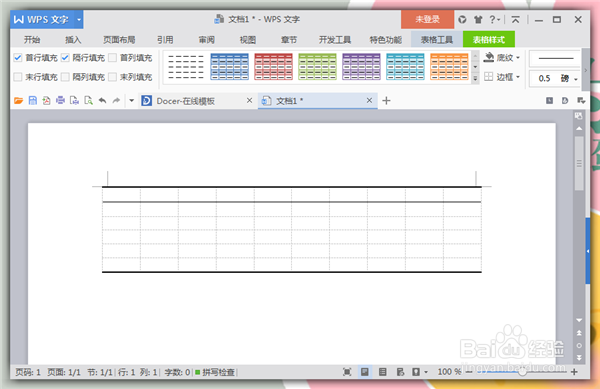
Task: Apply the plain dashed table style thumbnail
Action: [186, 67]
